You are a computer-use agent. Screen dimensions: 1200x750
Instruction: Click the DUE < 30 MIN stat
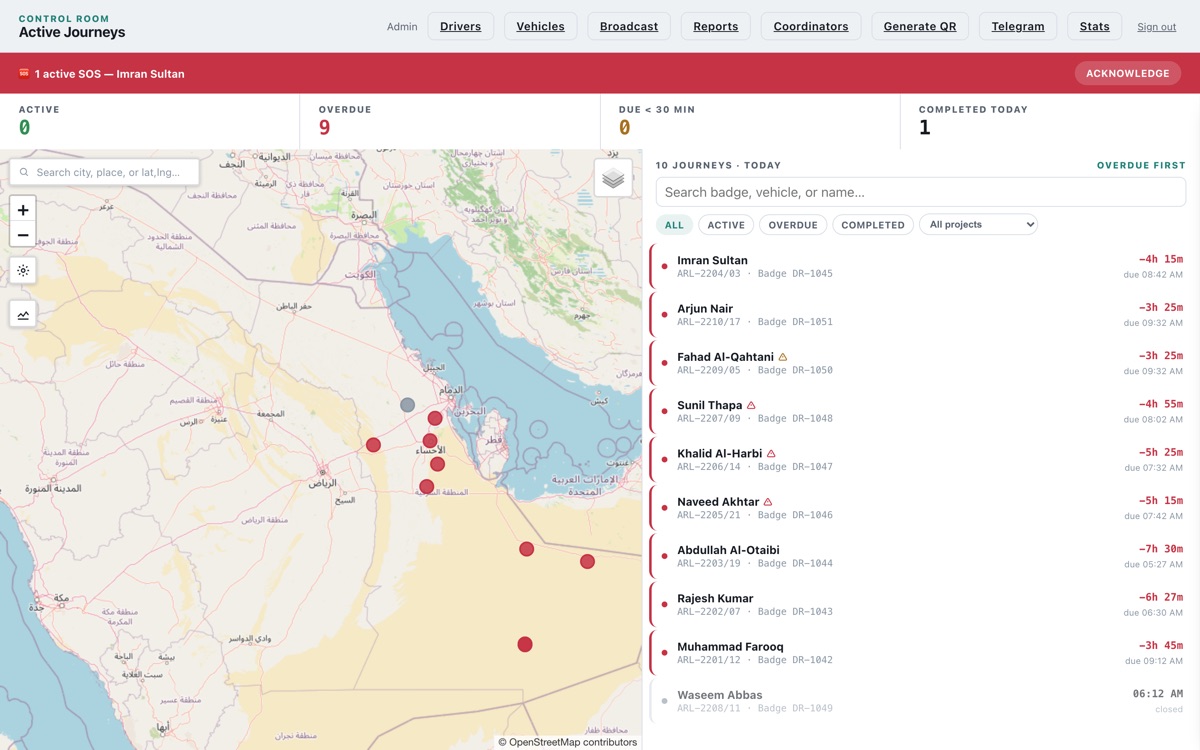(x=750, y=121)
